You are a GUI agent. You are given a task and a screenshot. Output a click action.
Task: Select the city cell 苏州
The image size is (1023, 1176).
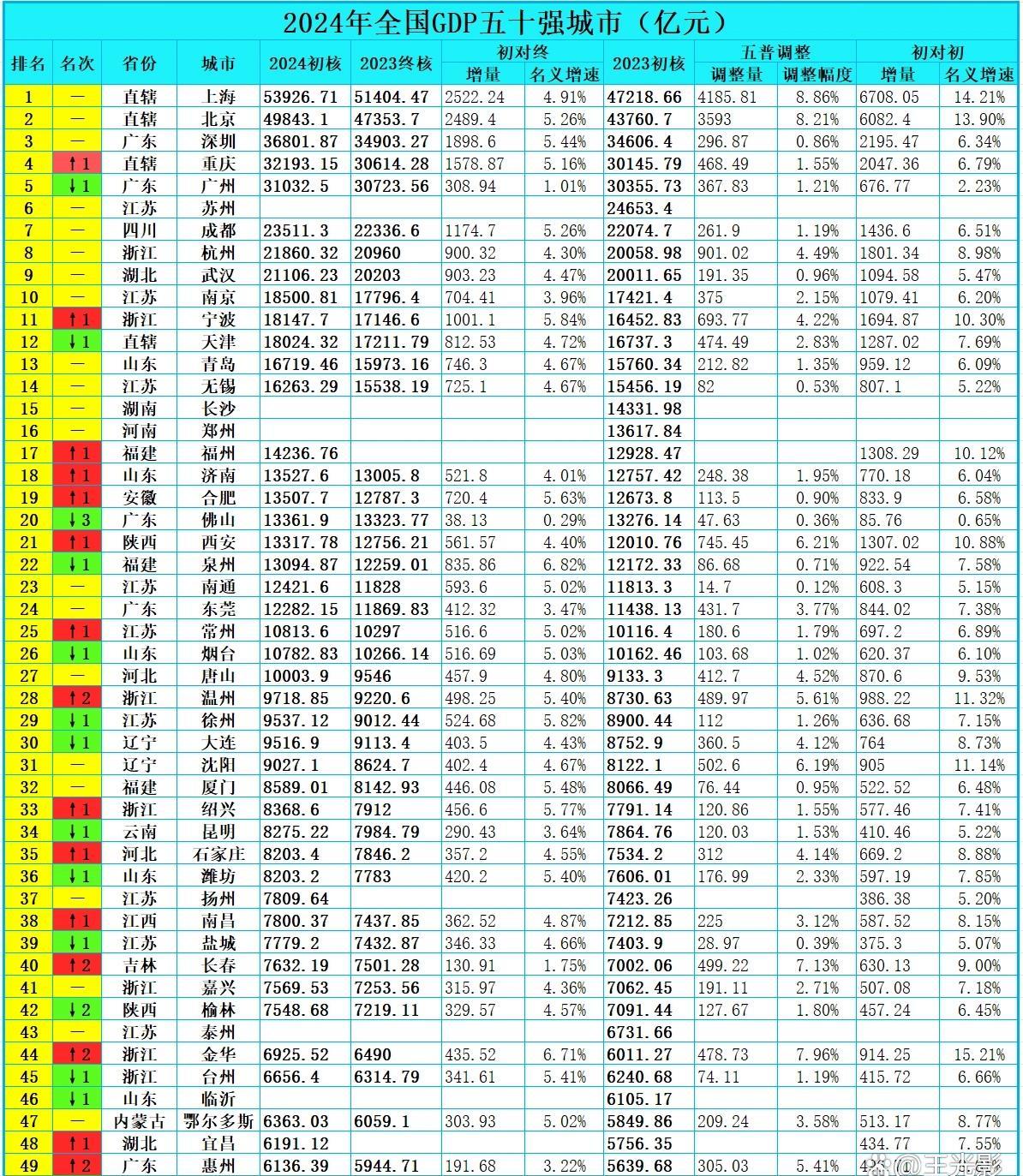[218, 208]
